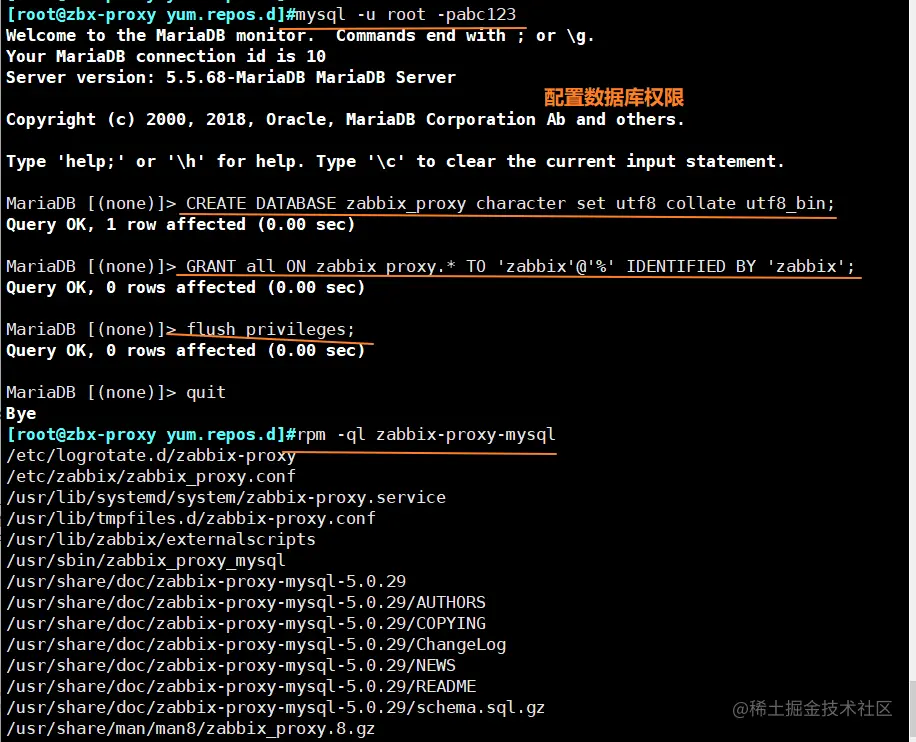Click the path ending in '/COPYING'
Viewport: 916px width, 742px height.
tap(246, 623)
